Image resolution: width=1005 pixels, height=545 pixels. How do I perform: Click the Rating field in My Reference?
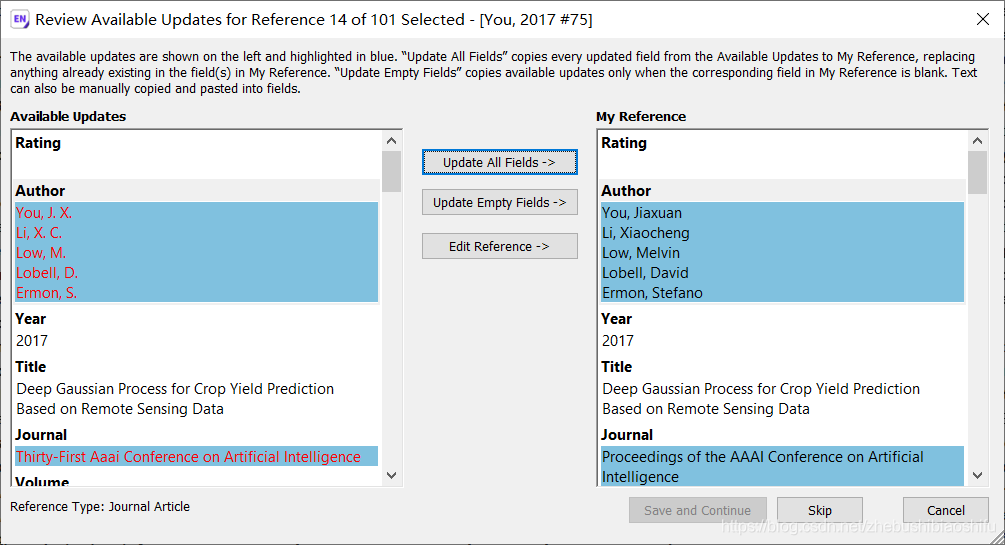[x=780, y=165]
